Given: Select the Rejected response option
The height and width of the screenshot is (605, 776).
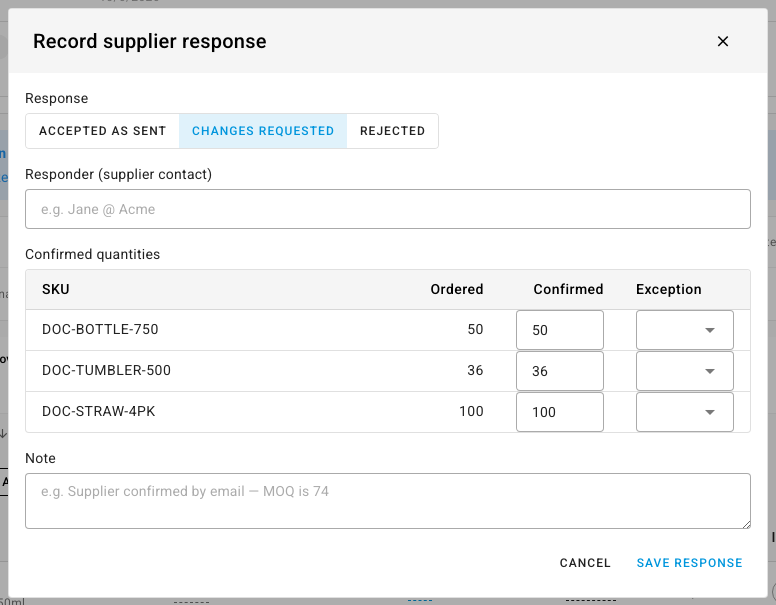Looking at the screenshot, I should click(392, 131).
